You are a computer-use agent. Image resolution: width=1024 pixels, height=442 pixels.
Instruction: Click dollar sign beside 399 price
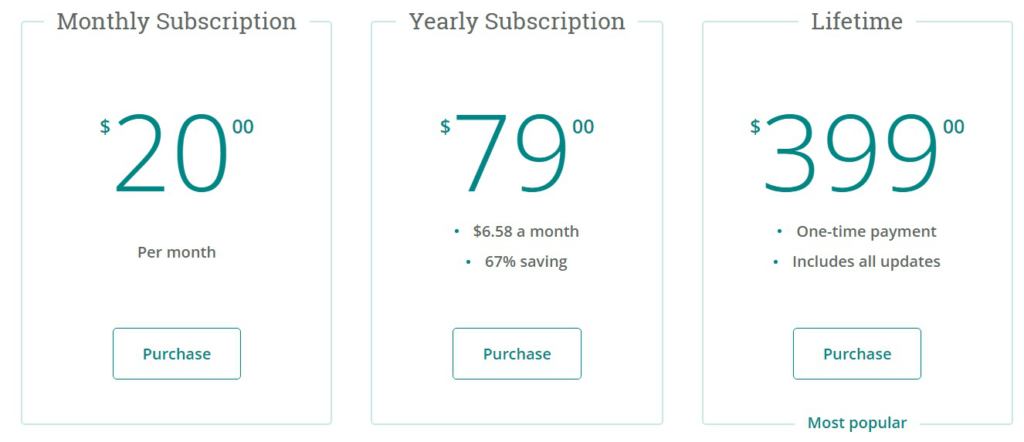point(755,126)
